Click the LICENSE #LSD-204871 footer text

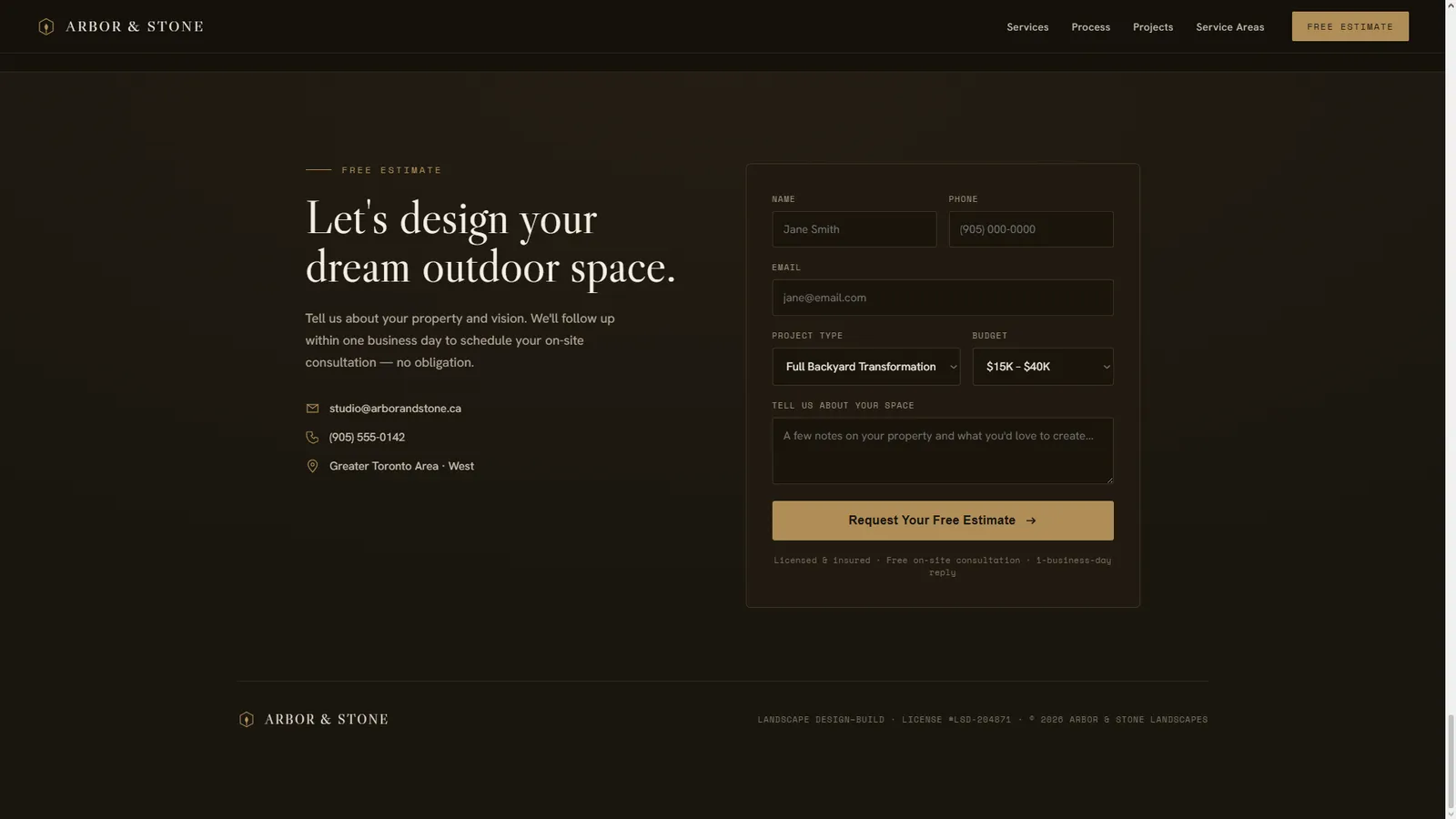click(956, 720)
